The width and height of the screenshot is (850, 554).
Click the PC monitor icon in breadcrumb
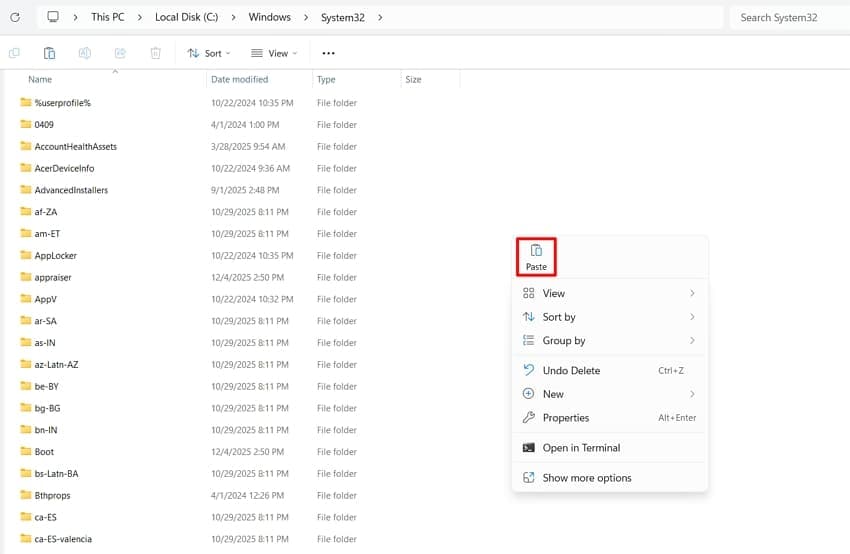point(53,17)
